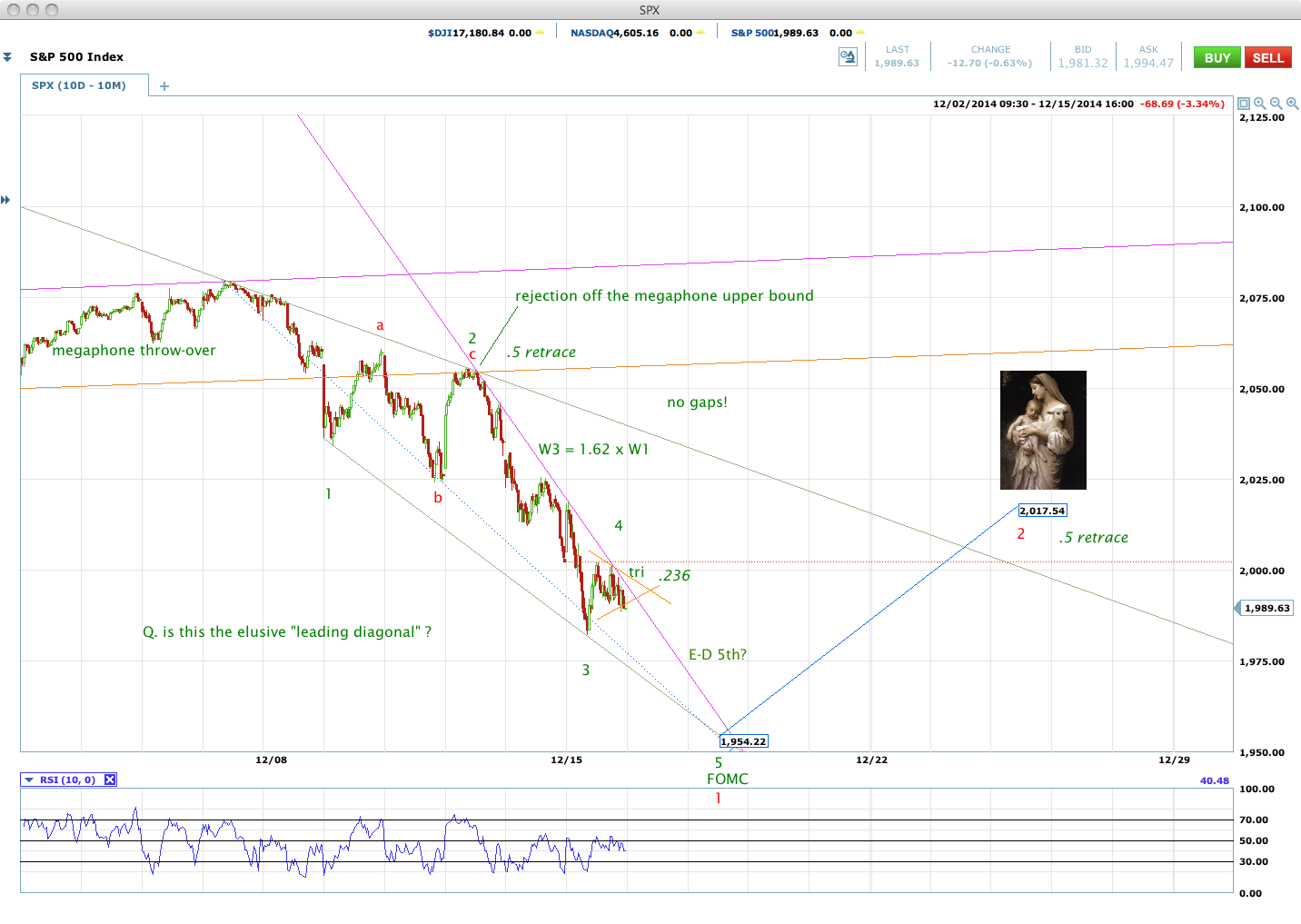Click the RSI reading 40.48

click(1214, 780)
